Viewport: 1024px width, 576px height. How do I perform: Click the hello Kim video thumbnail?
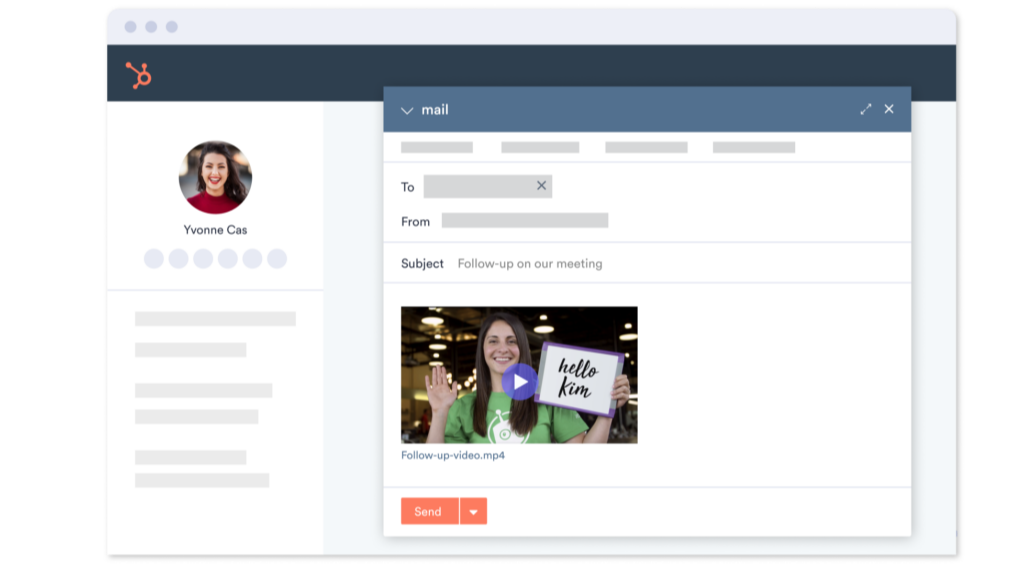click(519, 375)
